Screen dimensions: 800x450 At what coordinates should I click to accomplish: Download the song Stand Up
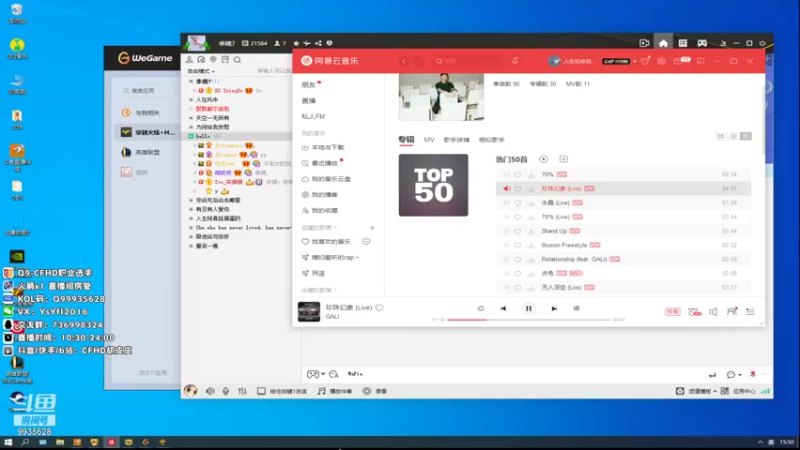[x=531, y=231]
